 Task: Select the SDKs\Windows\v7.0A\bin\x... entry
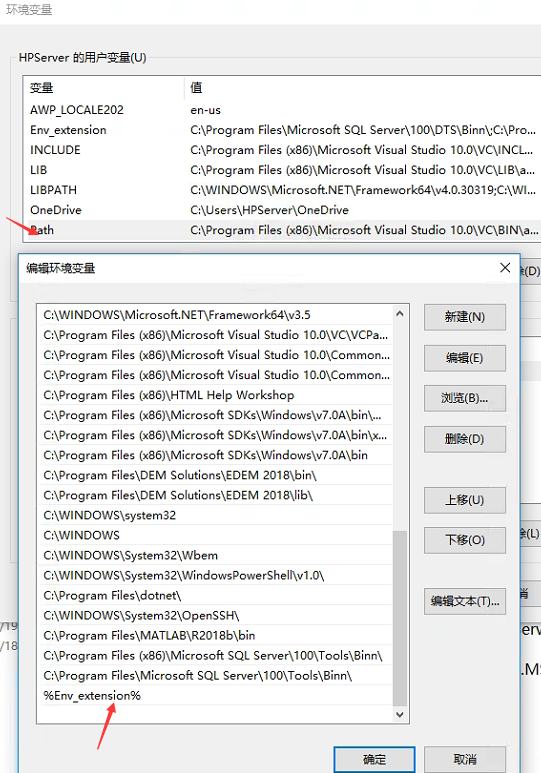pyautogui.click(x=216, y=435)
